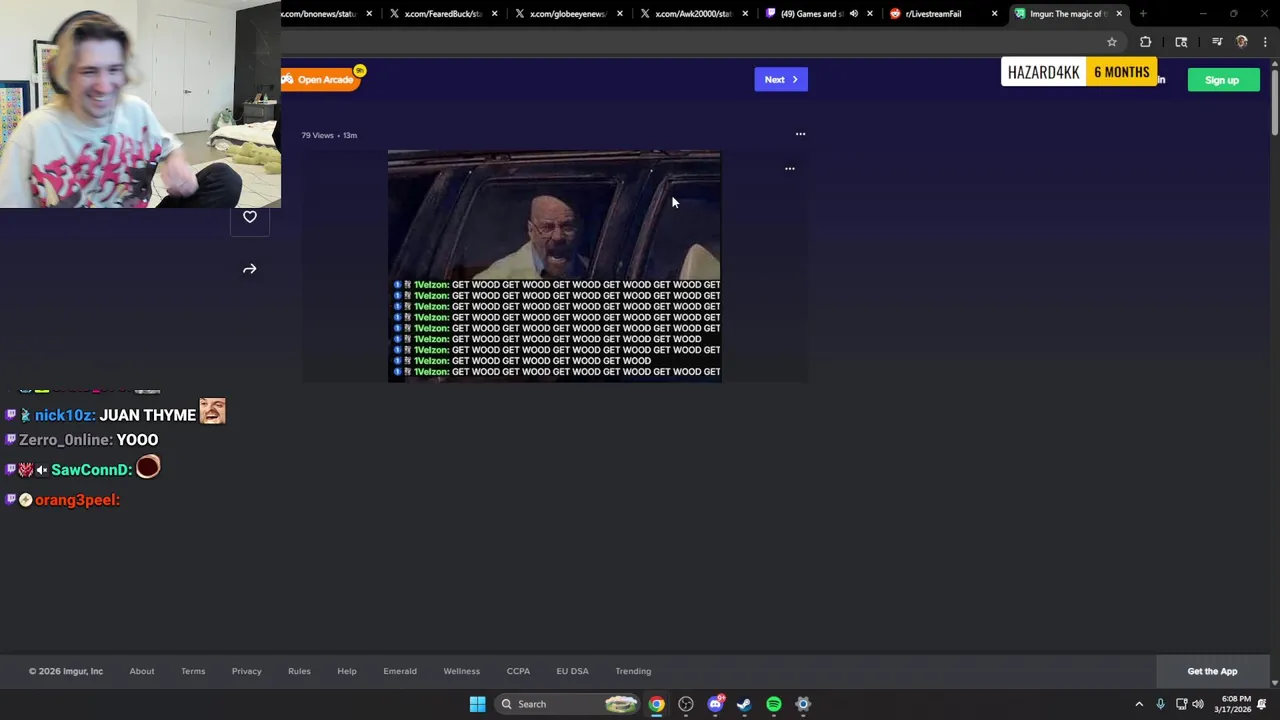Open the browser extensions puzzle icon
This screenshot has width=1280, height=720.
pyautogui.click(x=1146, y=42)
